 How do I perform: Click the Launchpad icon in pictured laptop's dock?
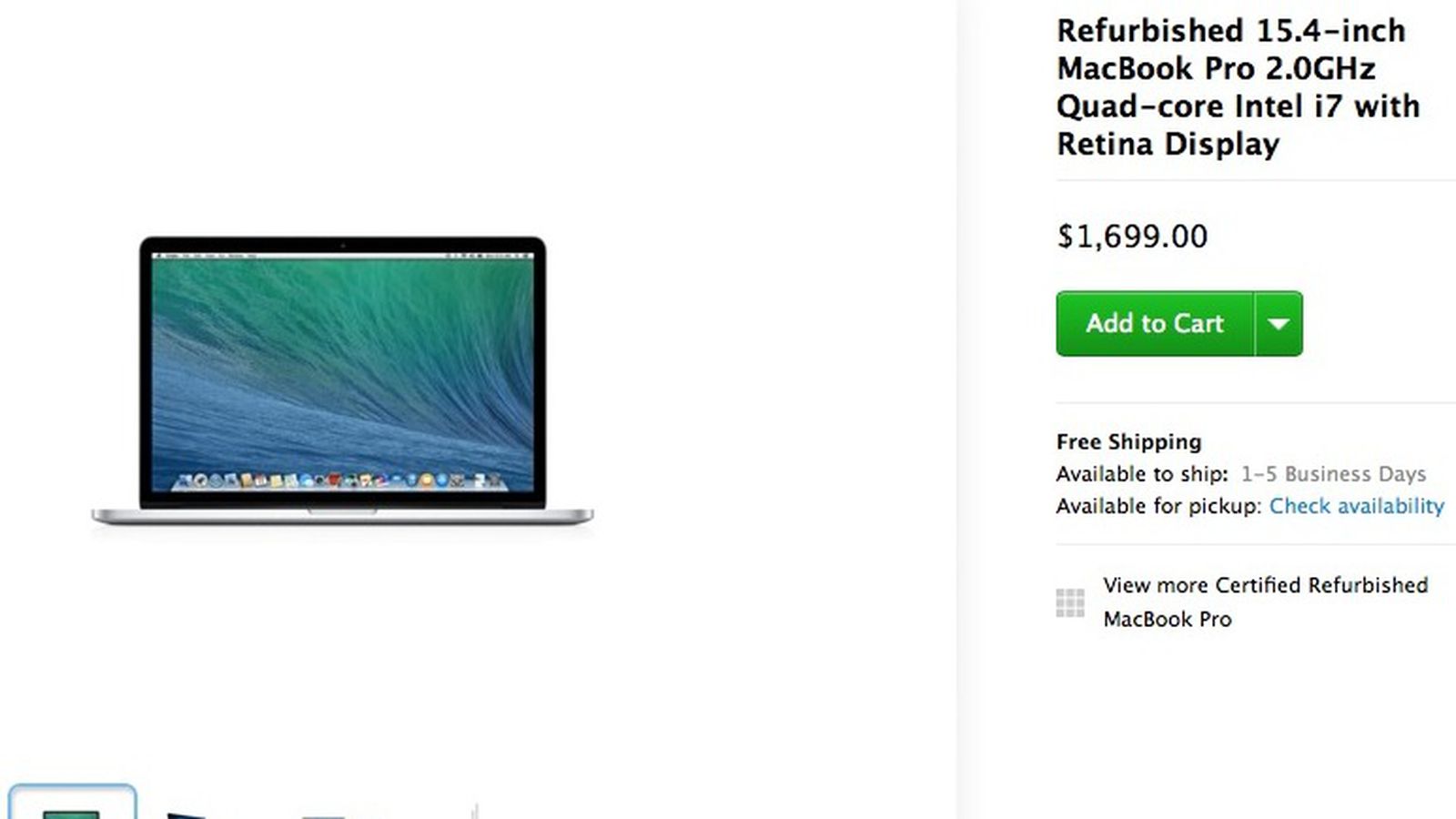201,480
